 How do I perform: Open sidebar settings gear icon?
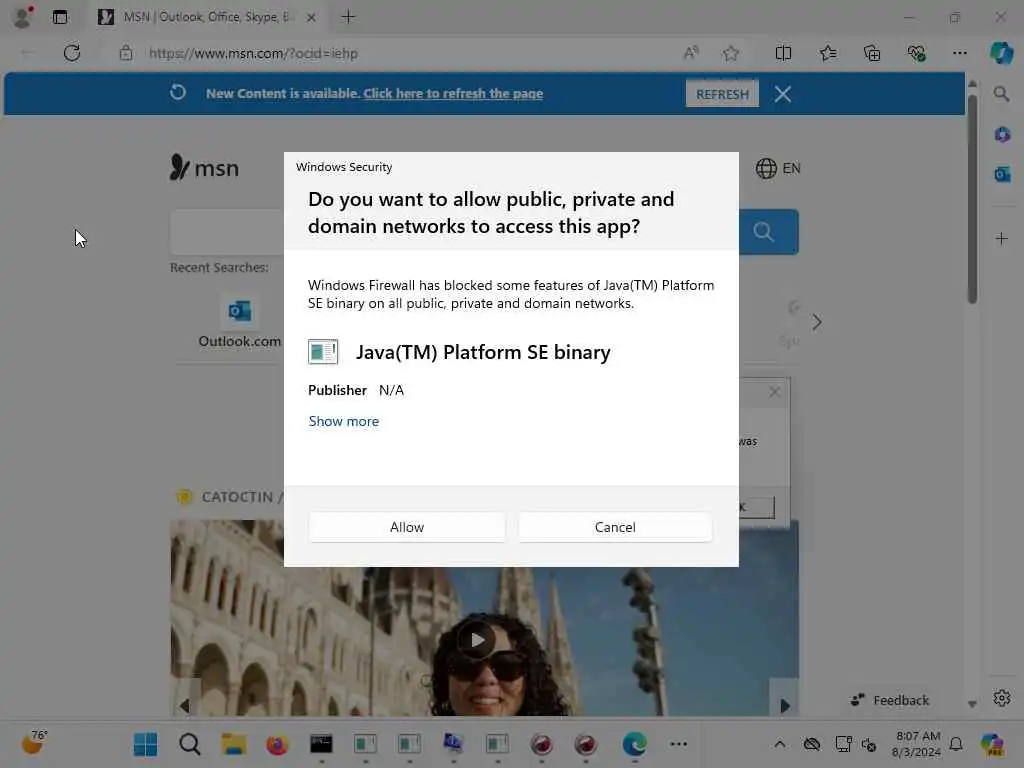(1002, 698)
